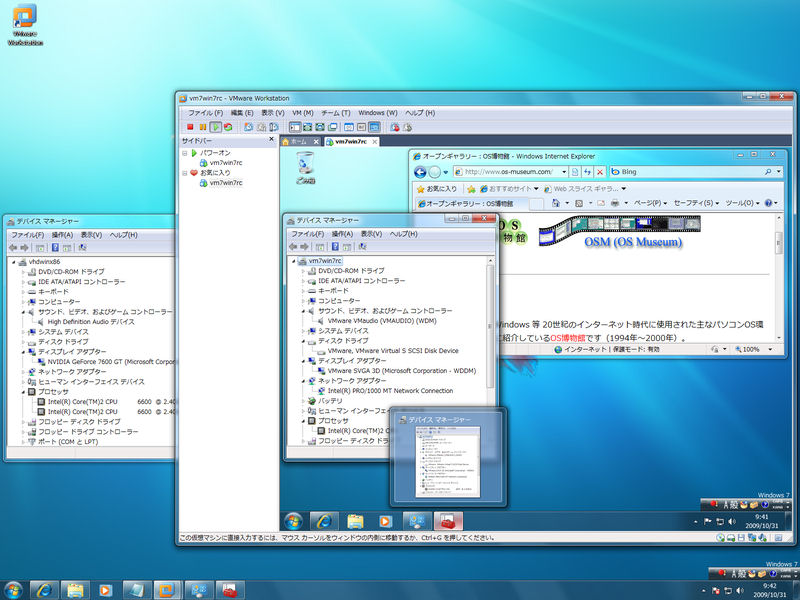This screenshot has height=600, width=800.
Task: Click the green power-on play icon
Action: [x=216, y=127]
